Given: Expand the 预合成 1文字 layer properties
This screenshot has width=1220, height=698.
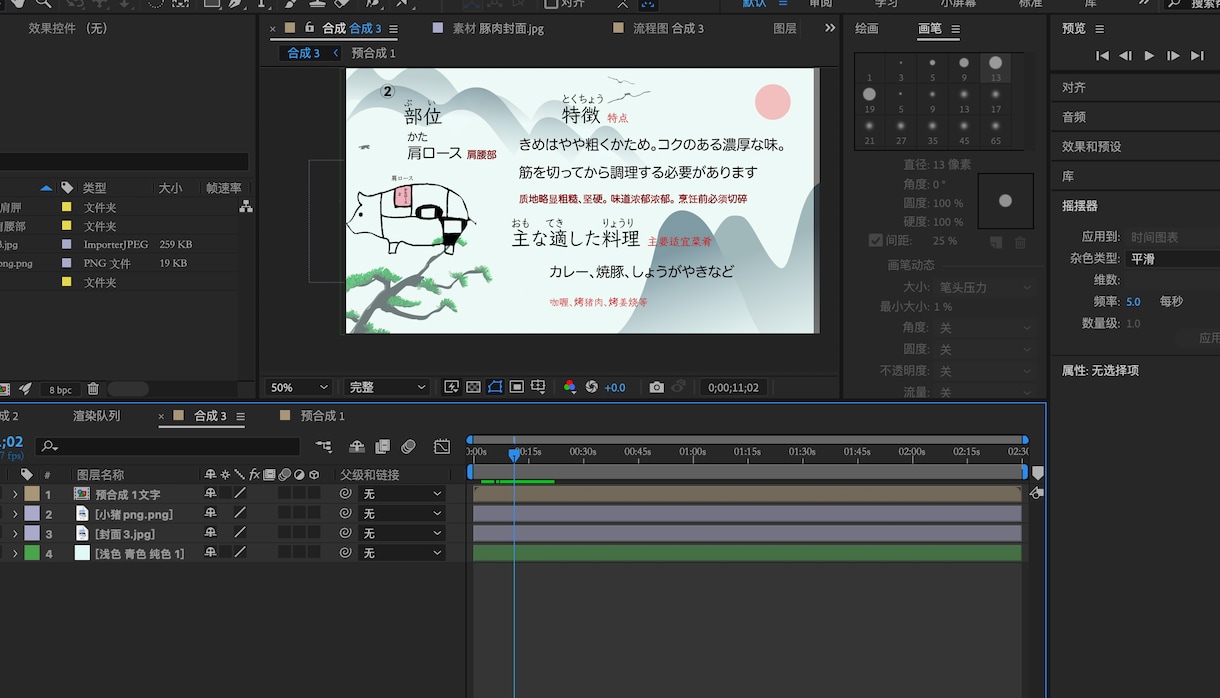Looking at the screenshot, I should tap(15, 494).
